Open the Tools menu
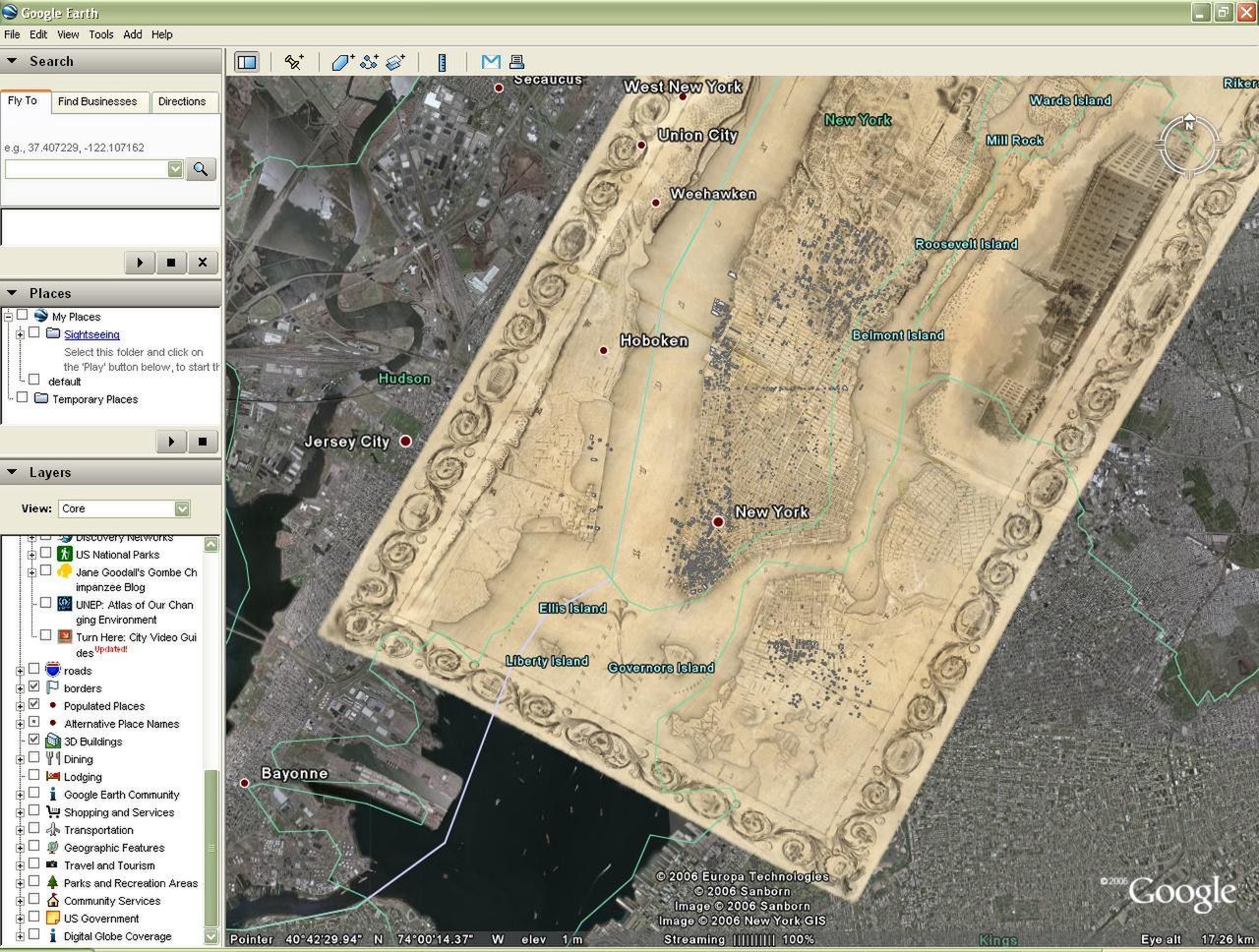The height and width of the screenshot is (952, 1259). pyautogui.click(x=101, y=34)
